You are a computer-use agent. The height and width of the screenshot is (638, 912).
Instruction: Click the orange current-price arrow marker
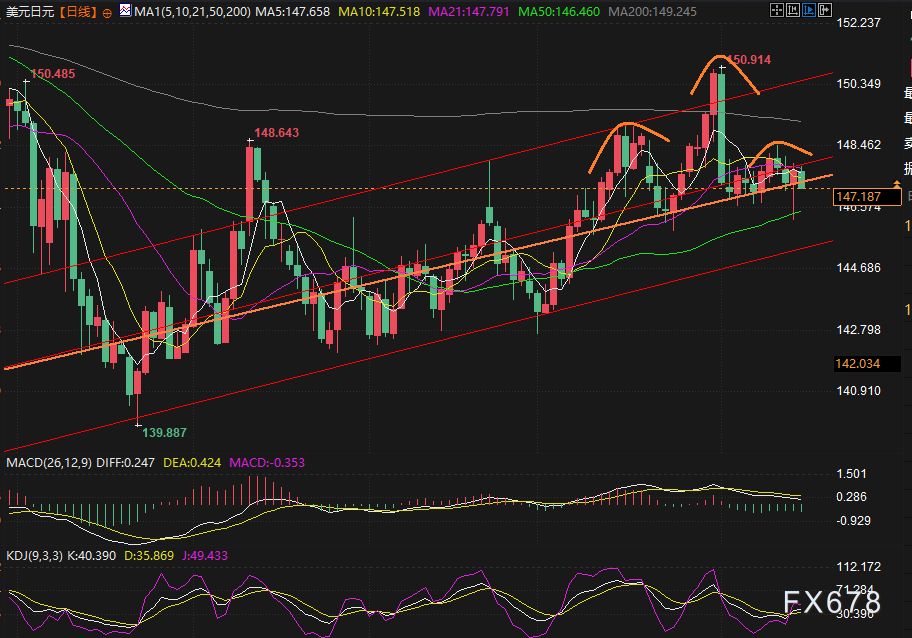point(897,184)
